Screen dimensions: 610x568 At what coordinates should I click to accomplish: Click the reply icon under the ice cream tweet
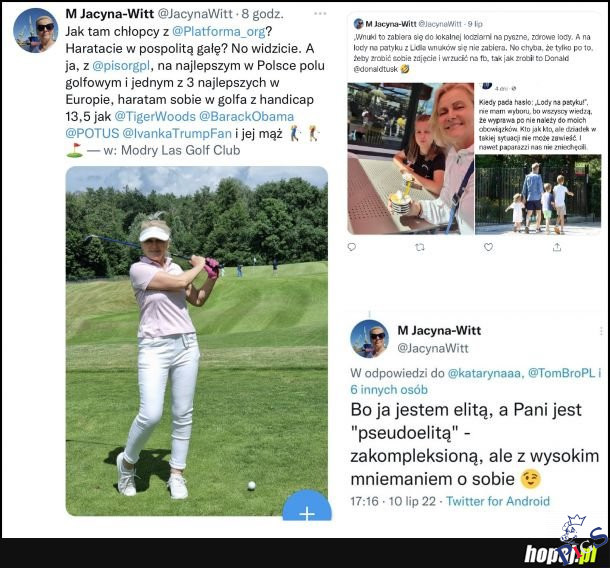click(x=352, y=247)
